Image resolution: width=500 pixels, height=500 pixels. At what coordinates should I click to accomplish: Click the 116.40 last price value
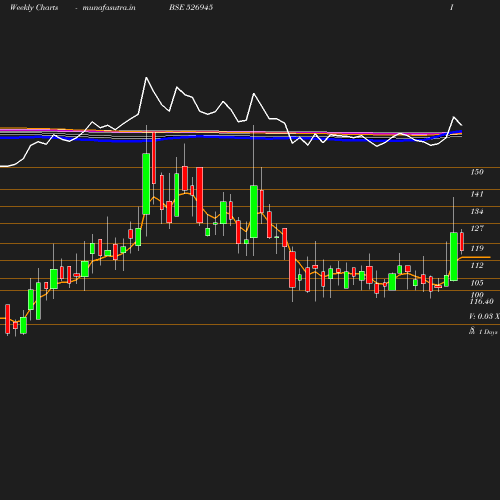click(481, 302)
